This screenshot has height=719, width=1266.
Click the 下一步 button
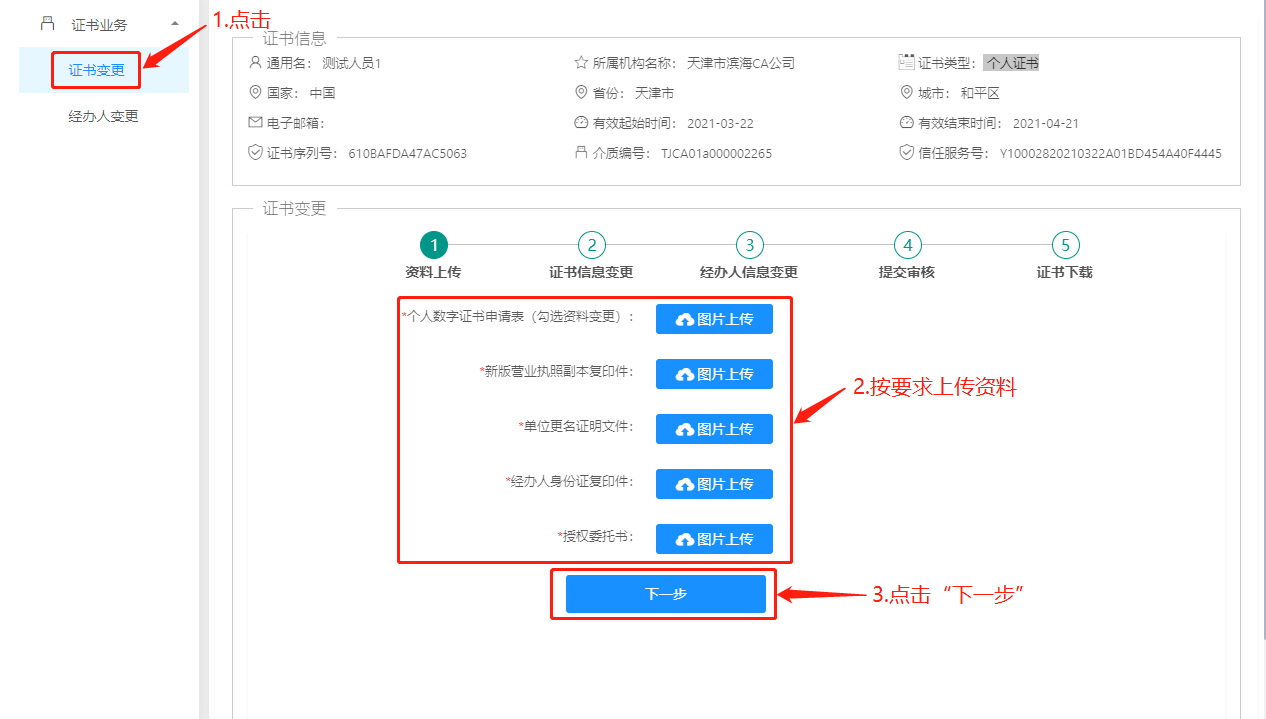pos(665,594)
